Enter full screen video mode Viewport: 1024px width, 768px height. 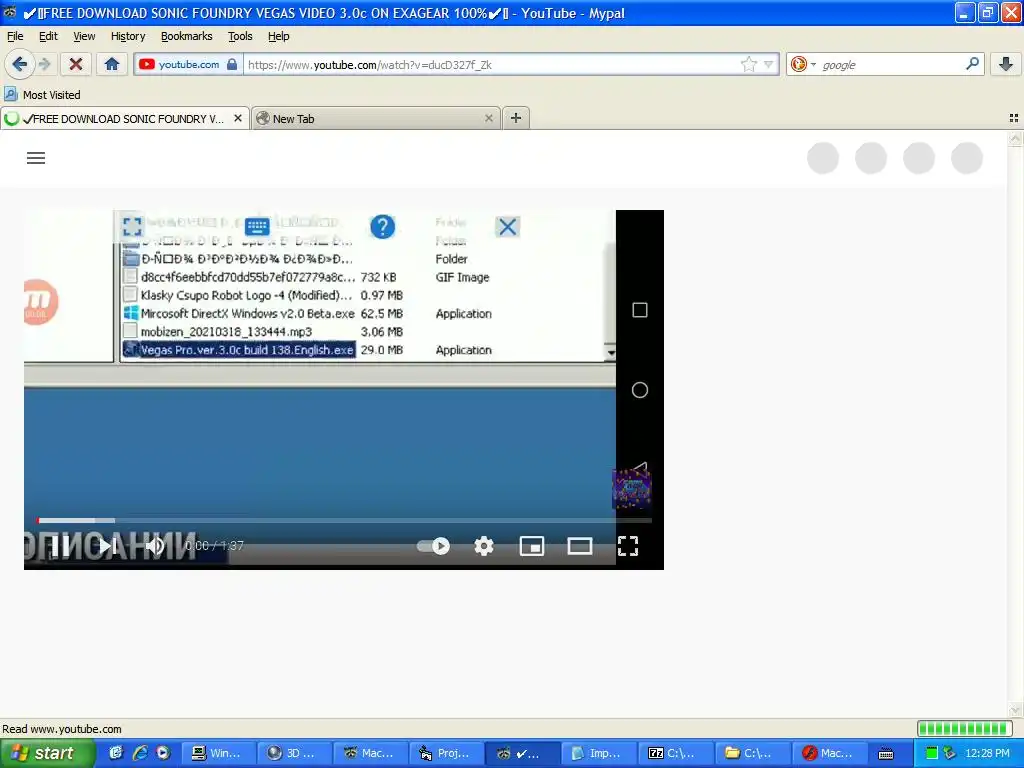point(628,546)
